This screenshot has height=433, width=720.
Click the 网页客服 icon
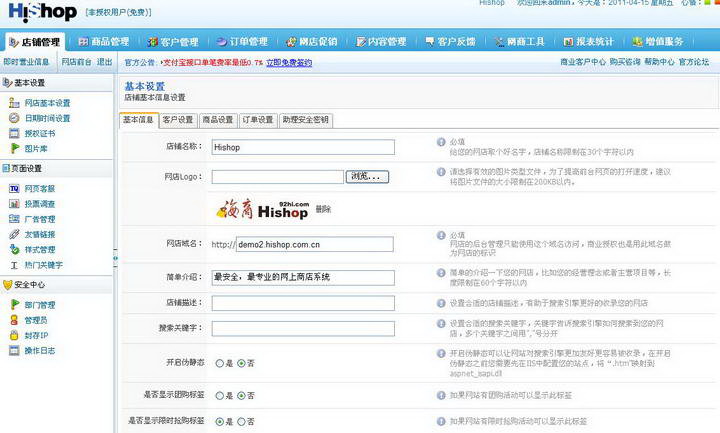point(14,188)
